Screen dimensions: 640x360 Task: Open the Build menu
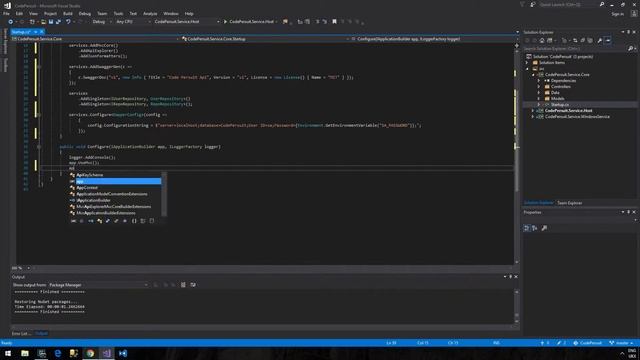click(x=68, y=13)
